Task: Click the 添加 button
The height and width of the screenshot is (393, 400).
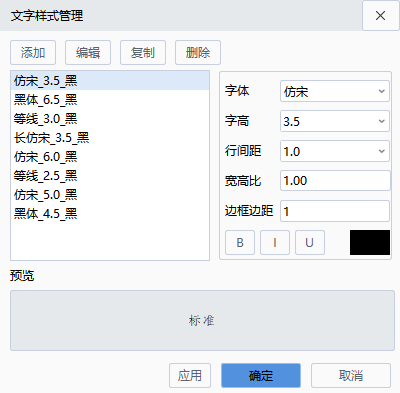Action: [x=33, y=53]
